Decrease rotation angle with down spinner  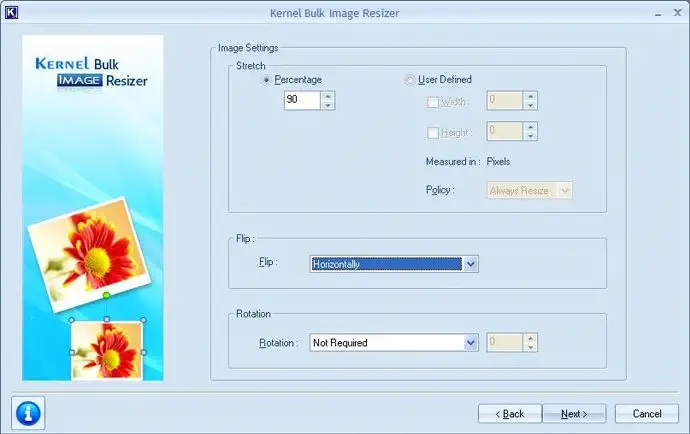(x=530, y=347)
